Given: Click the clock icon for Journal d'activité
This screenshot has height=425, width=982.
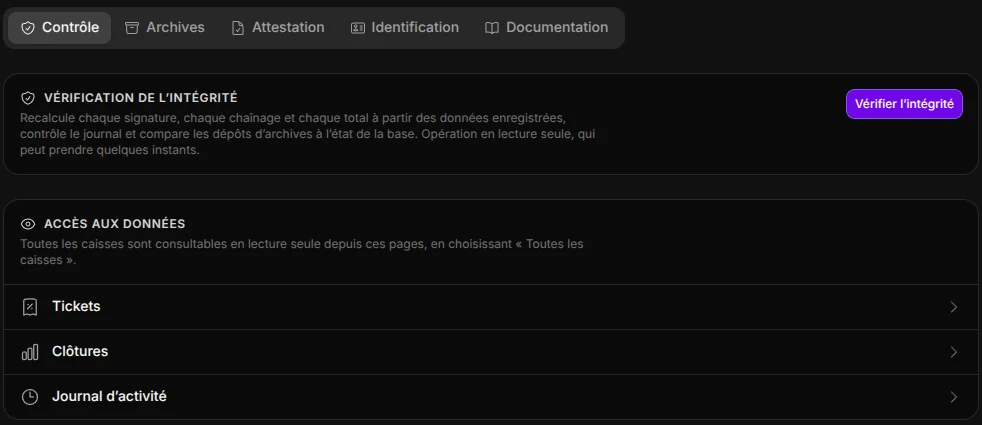Looking at the screenshot, I should click(29, 397).
